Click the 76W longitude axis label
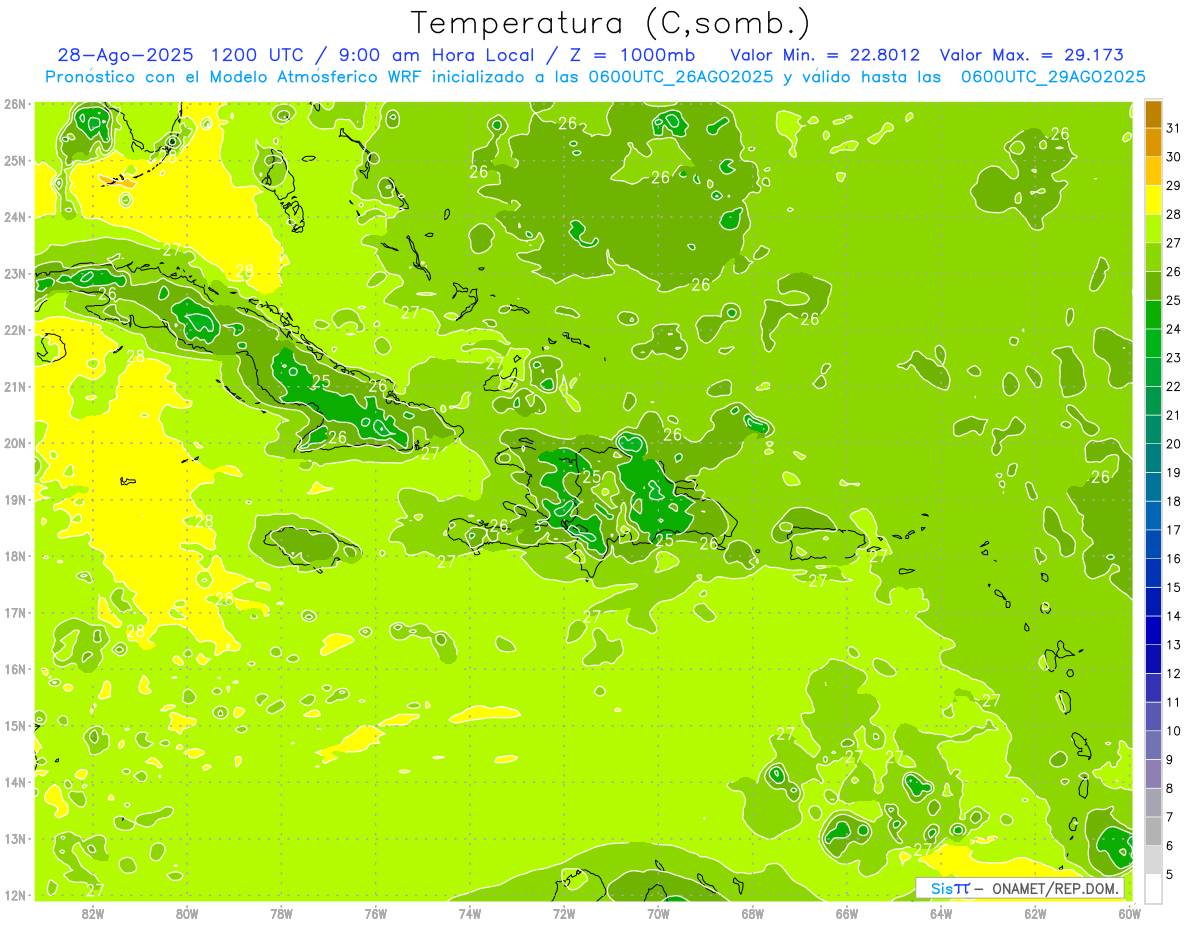Image resolution: width=1200 pixels, height=927 pixels. [376, 912]
